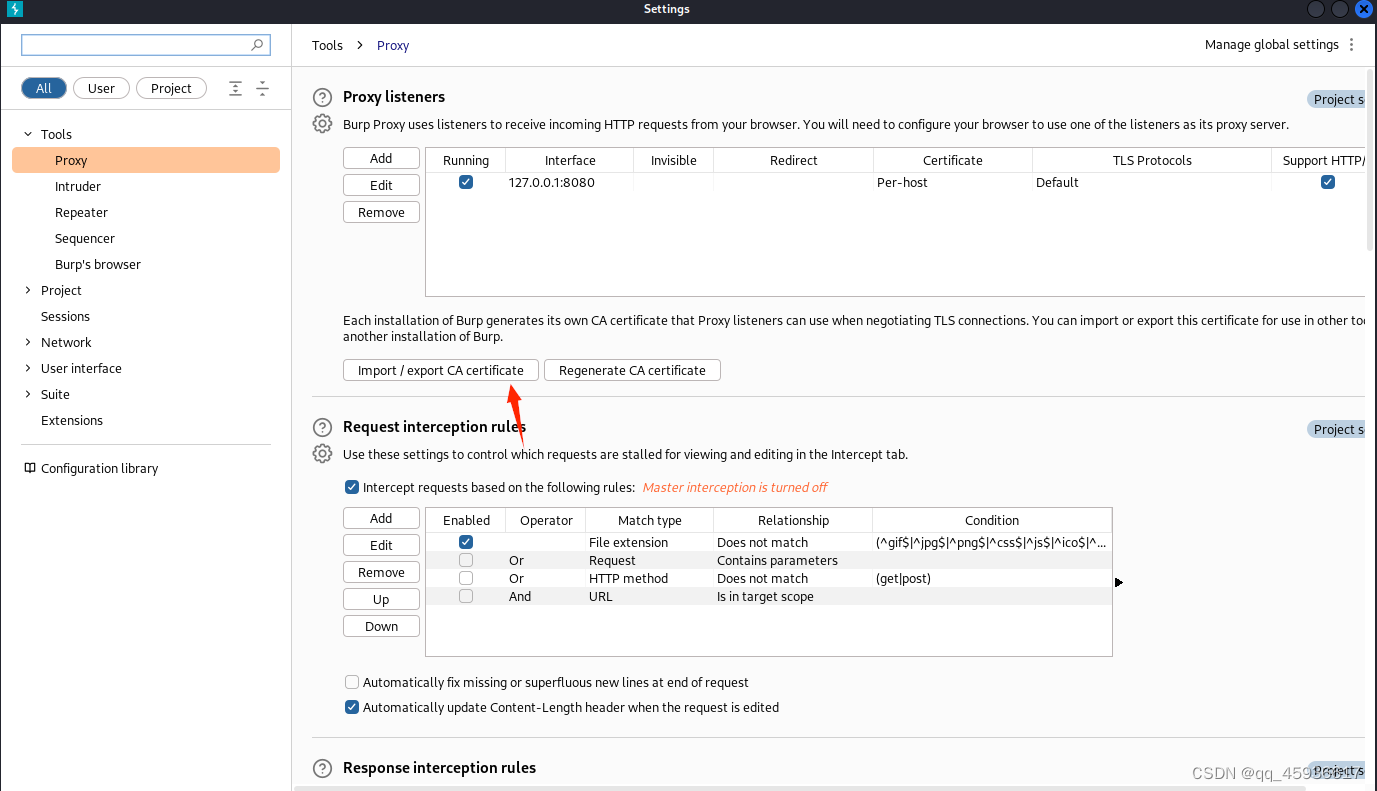Expand all settings tree icon
Viewport: 1377px width, 791px height.
[235, 88]
